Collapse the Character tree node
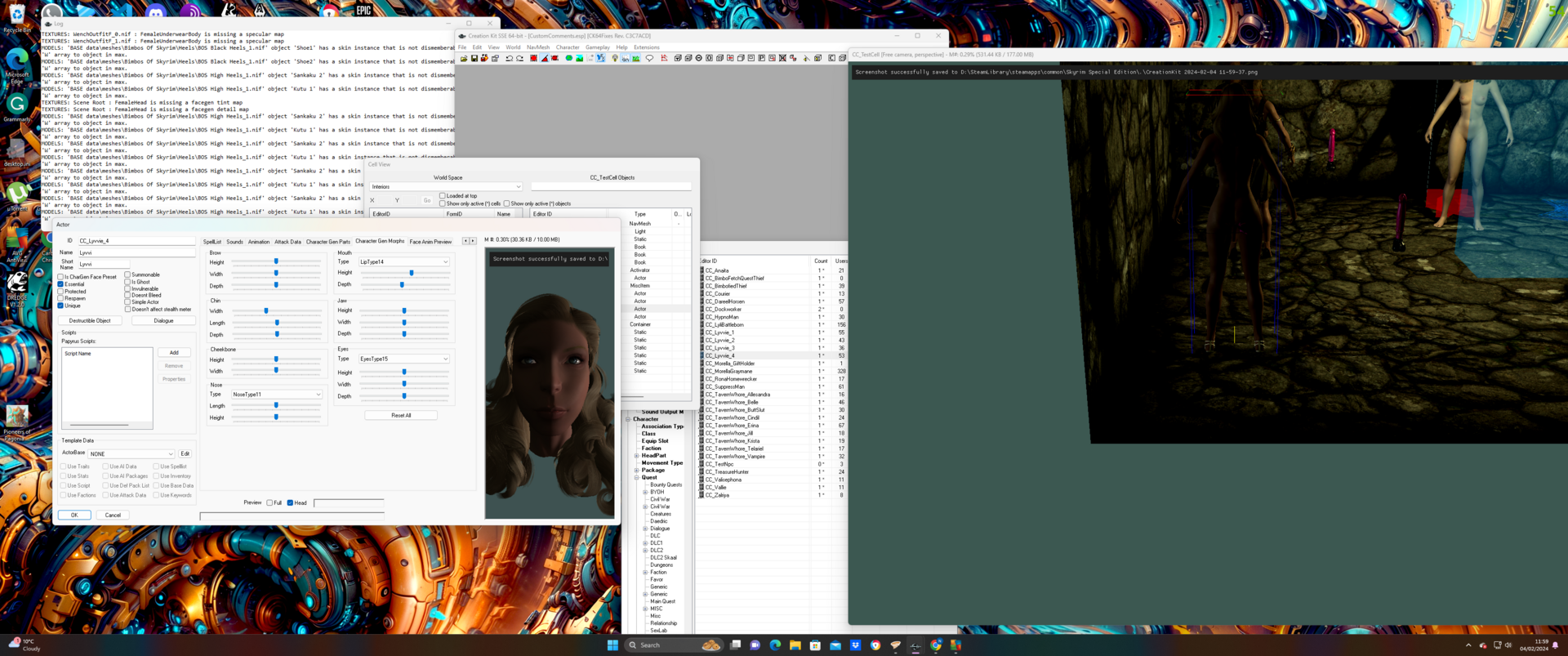 pos(628,419)
